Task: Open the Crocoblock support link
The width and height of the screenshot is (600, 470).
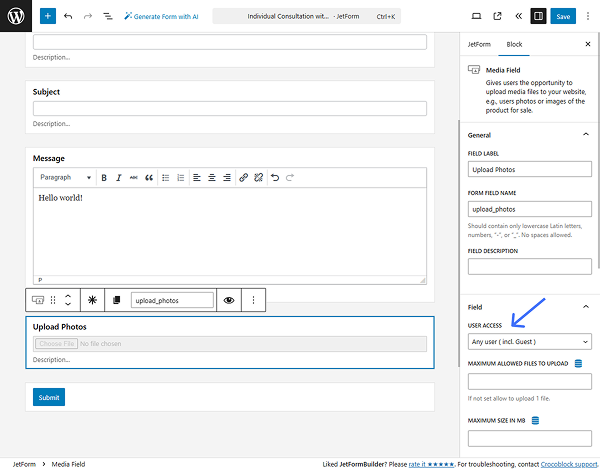Action: (x=569, y=464)
